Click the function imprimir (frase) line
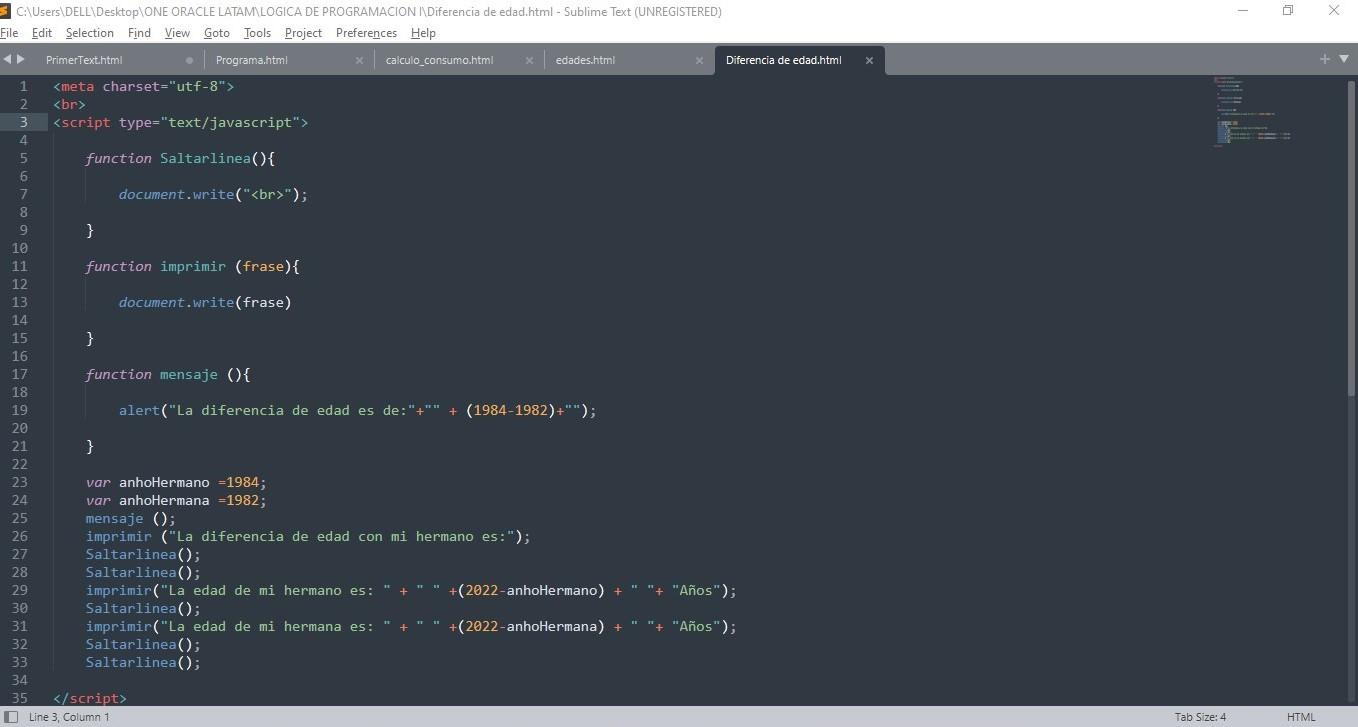The height and width of the screenshot is (727, 1358). tap(193, 266)
